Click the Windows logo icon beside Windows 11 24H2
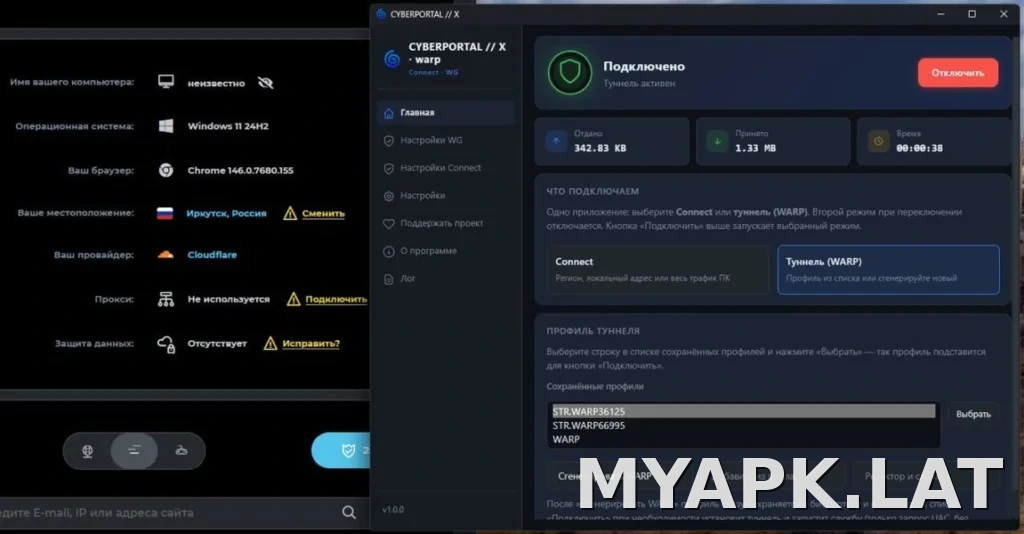1024x534 pixels. point(166,126)
